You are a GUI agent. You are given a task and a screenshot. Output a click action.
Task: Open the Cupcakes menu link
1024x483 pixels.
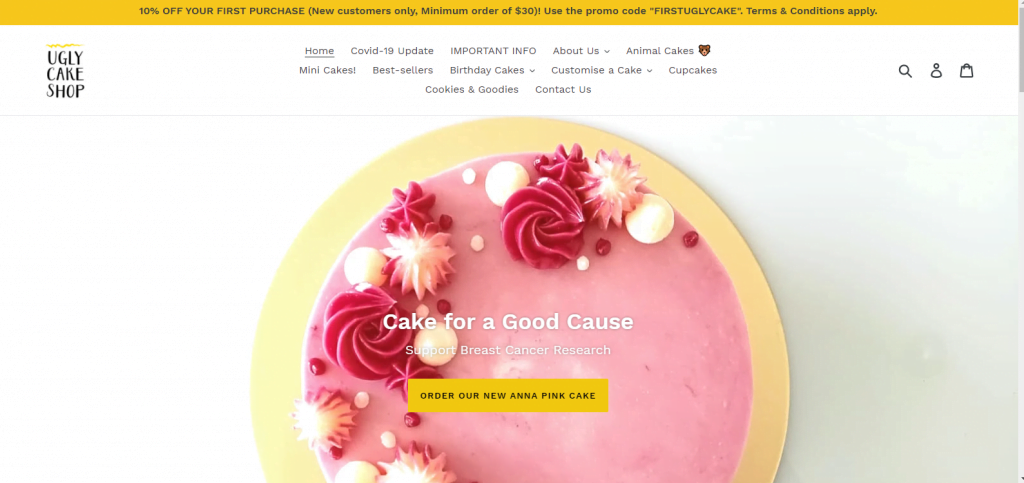[693, 70]
